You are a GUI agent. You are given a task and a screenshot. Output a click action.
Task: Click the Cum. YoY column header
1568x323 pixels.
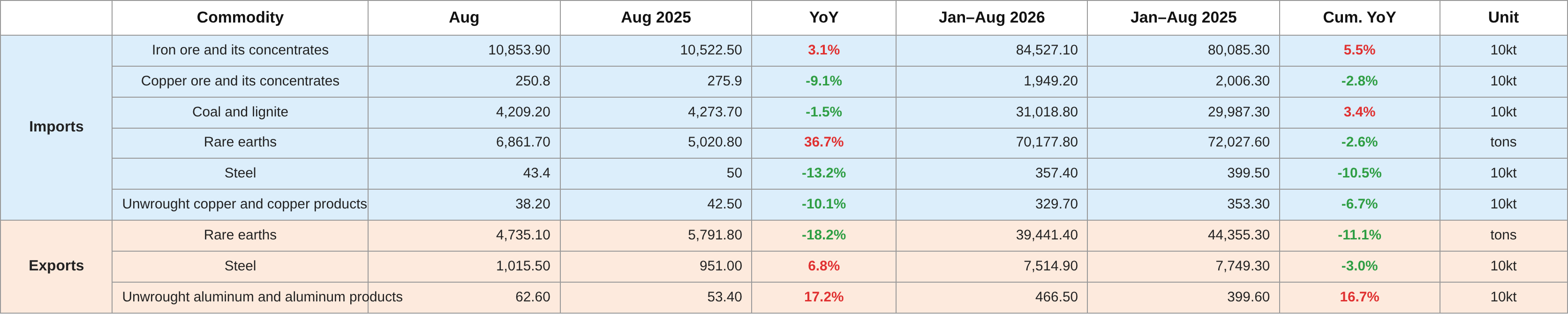click(x=1359, y=18)
